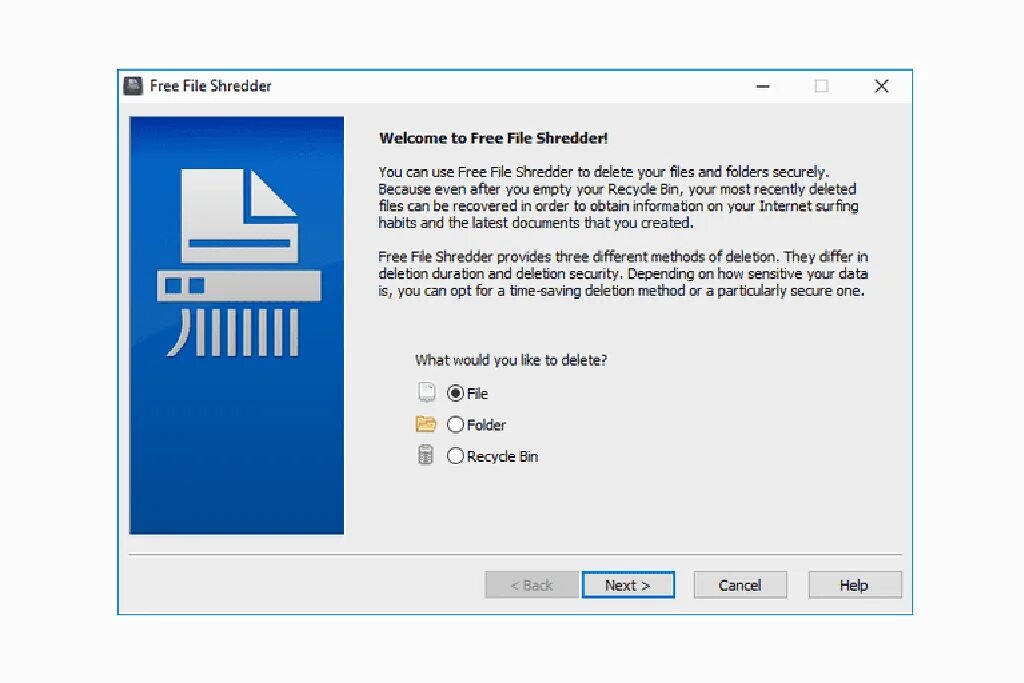The image size is (1024, 683).
Task: Close the Free File Shredder window
Action: tap(882, 86)
